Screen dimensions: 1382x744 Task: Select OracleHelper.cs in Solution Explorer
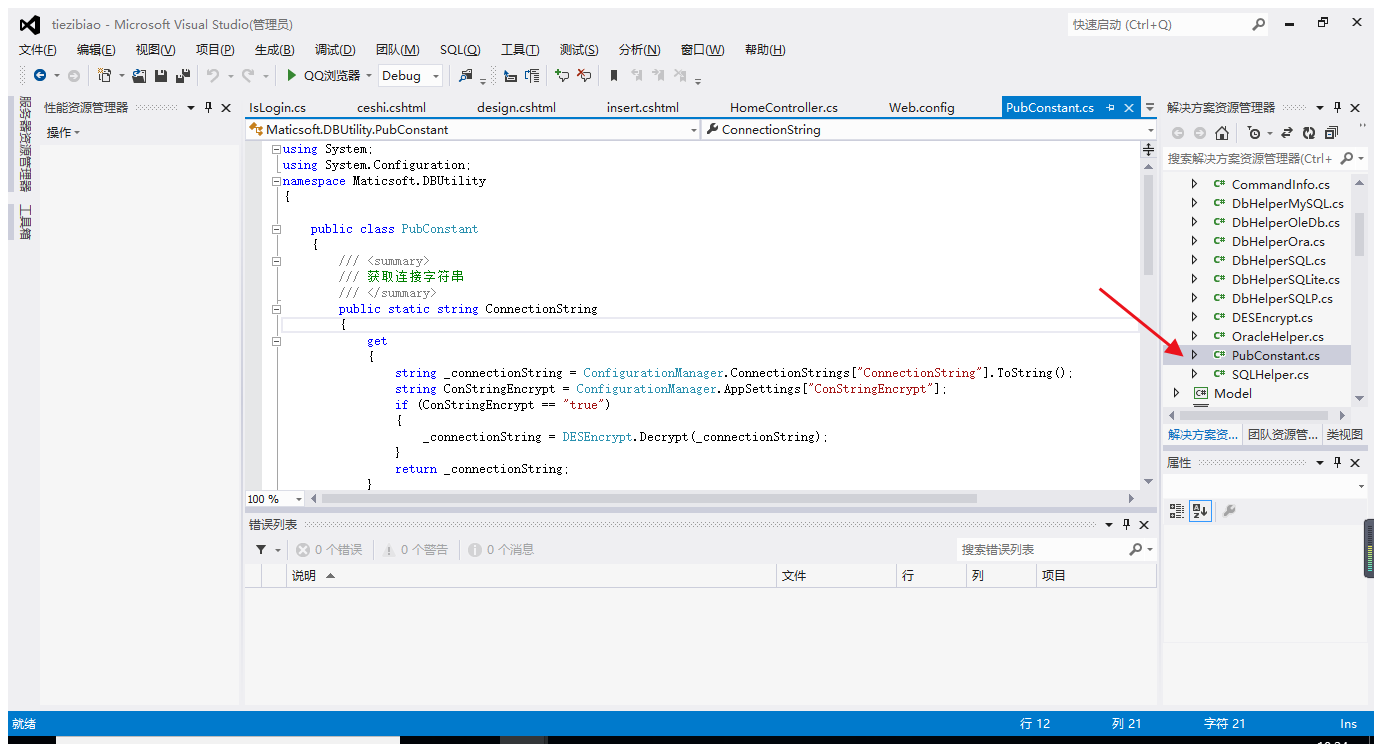tap(1277, 336)
